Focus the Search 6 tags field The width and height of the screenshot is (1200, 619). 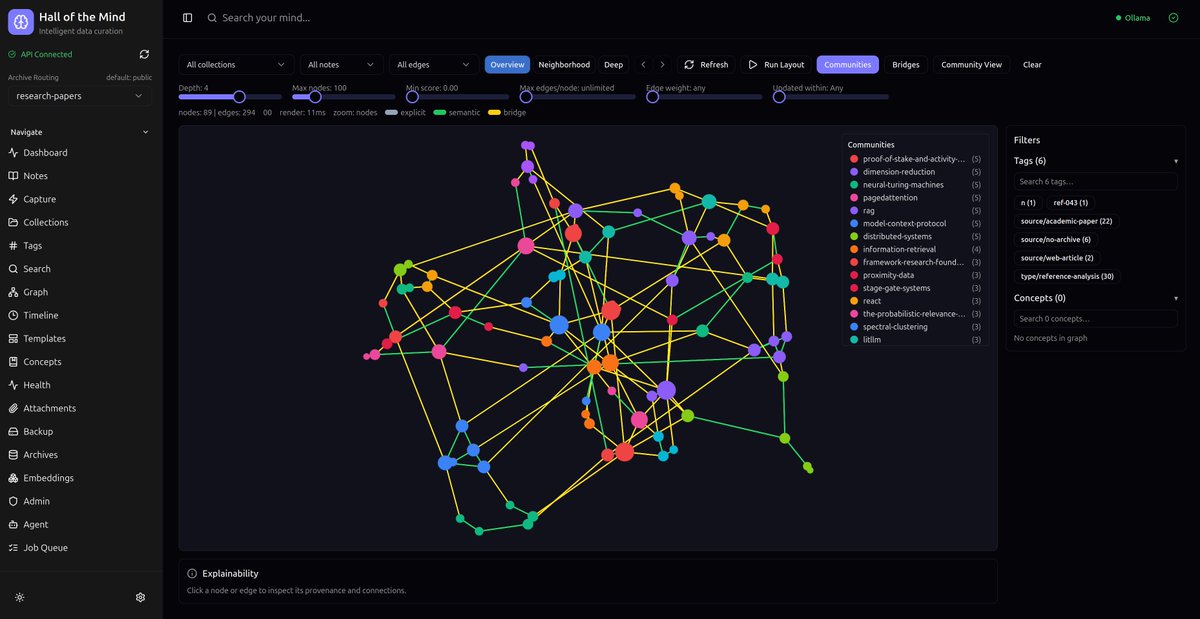click(1096, 182)
